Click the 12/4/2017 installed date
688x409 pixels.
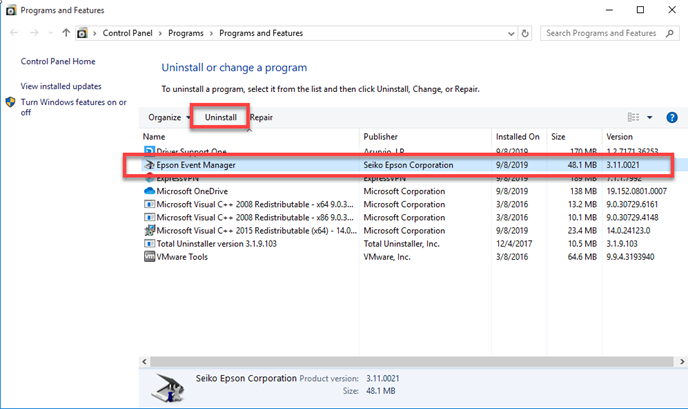tap(514, 244)
